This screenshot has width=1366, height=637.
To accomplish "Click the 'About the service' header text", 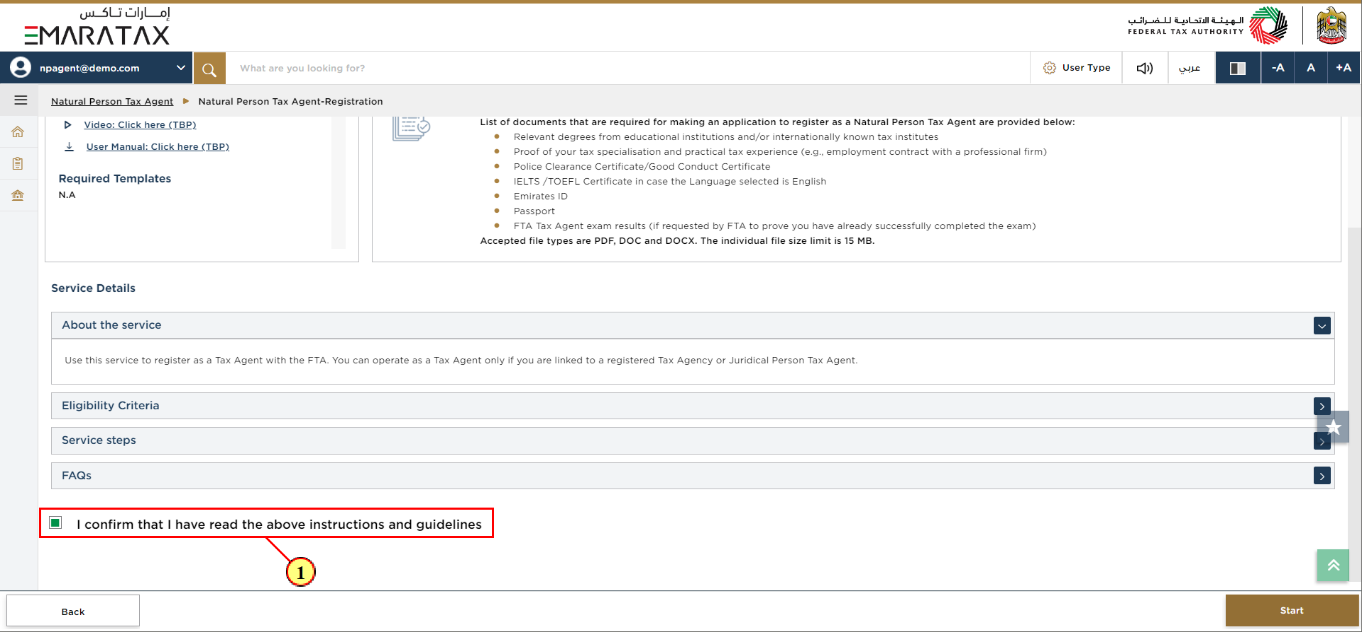I will [111, 325].
